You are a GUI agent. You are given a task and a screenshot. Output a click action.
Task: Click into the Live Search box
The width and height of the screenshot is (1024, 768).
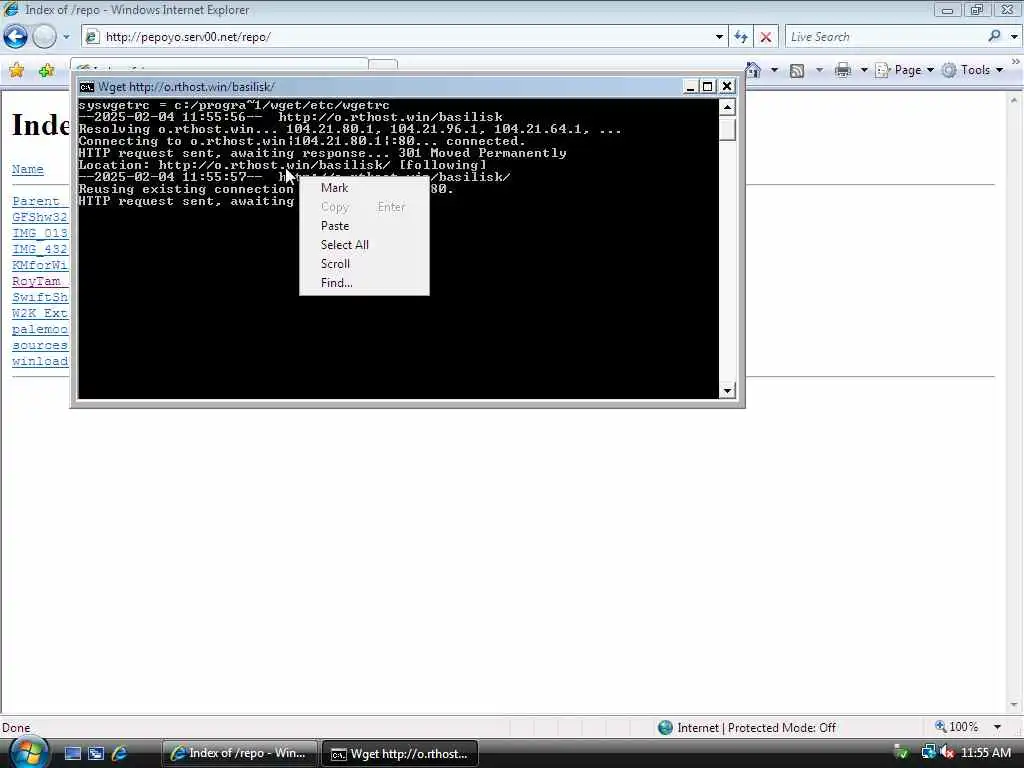(886, 37)
